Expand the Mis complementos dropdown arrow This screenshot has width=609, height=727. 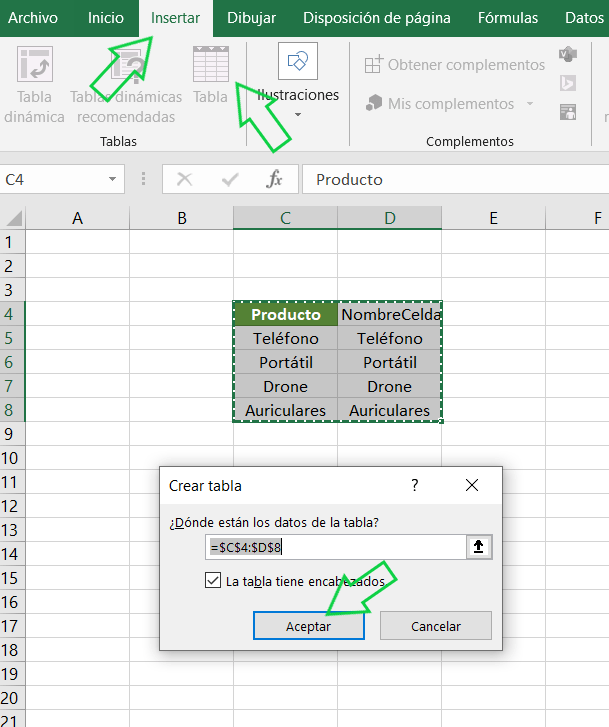pos(530,104)
